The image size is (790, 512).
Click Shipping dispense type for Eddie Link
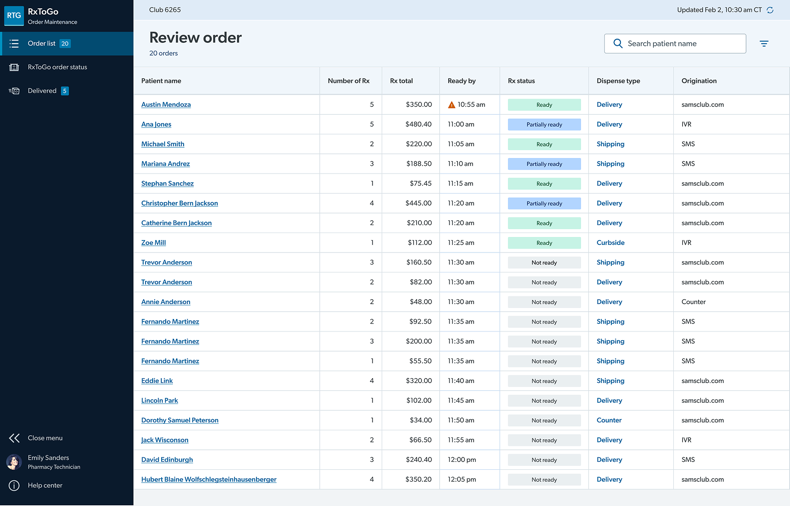[x=610, y=381]
